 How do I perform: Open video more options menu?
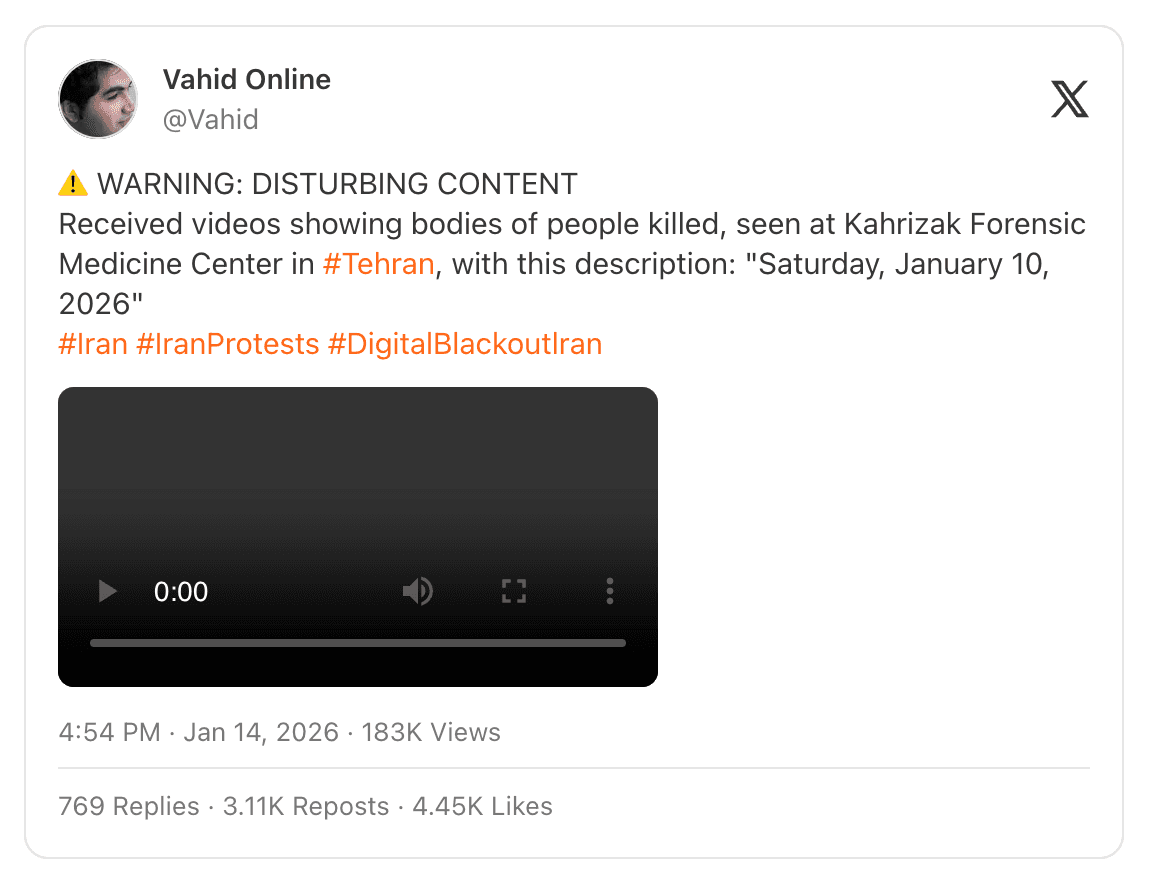(x=609, y=592)
